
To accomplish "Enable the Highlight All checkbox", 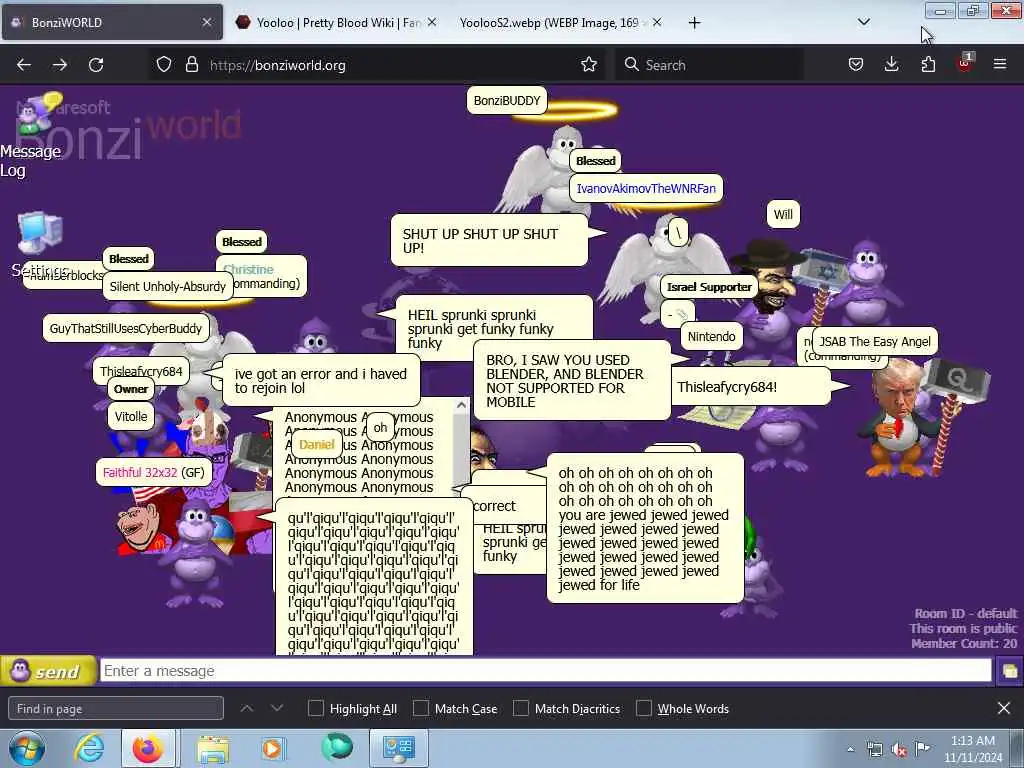I will click(x=315, y=709).
